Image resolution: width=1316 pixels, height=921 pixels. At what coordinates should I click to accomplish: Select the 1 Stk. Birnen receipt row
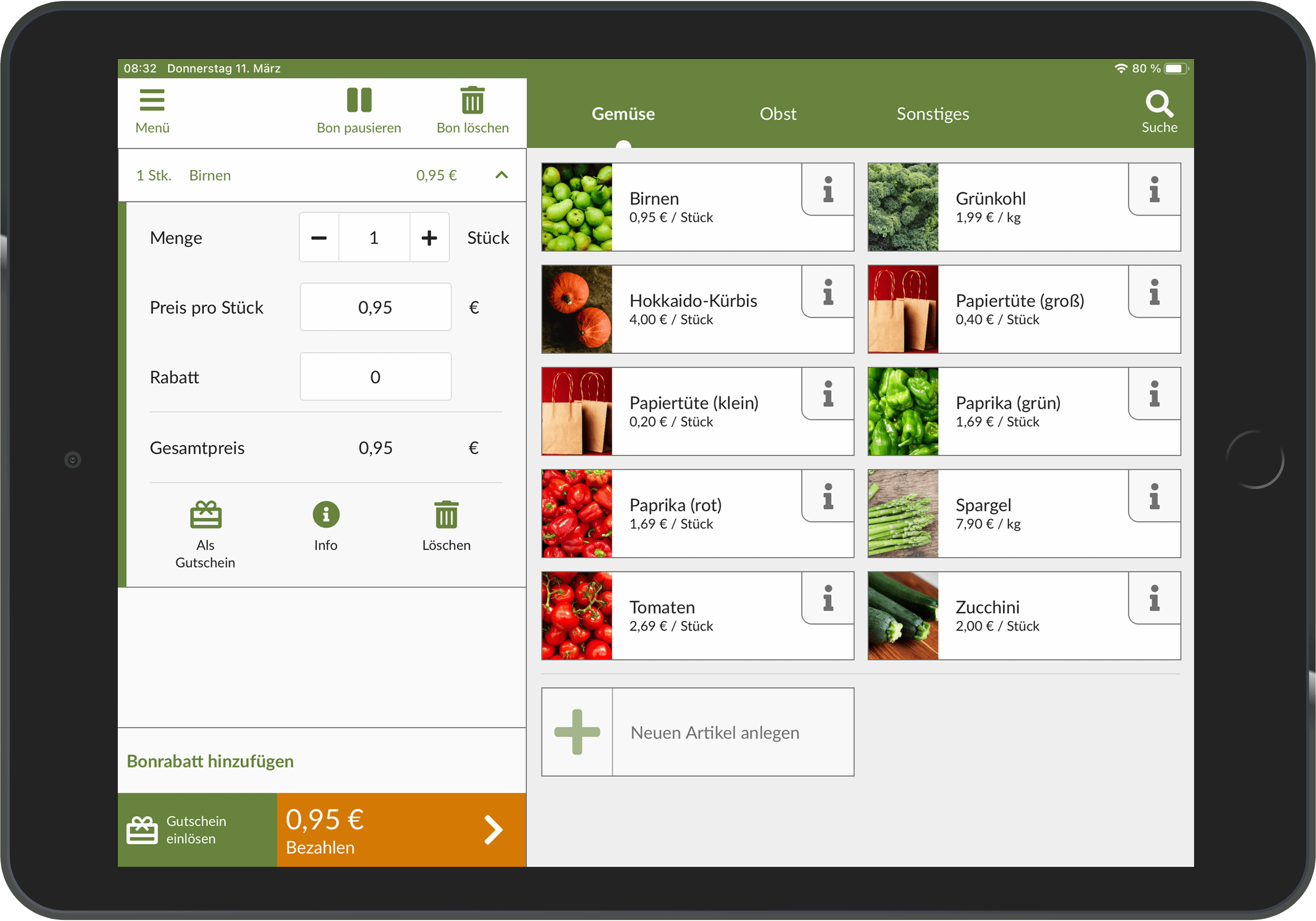click(x=322, y=175)
